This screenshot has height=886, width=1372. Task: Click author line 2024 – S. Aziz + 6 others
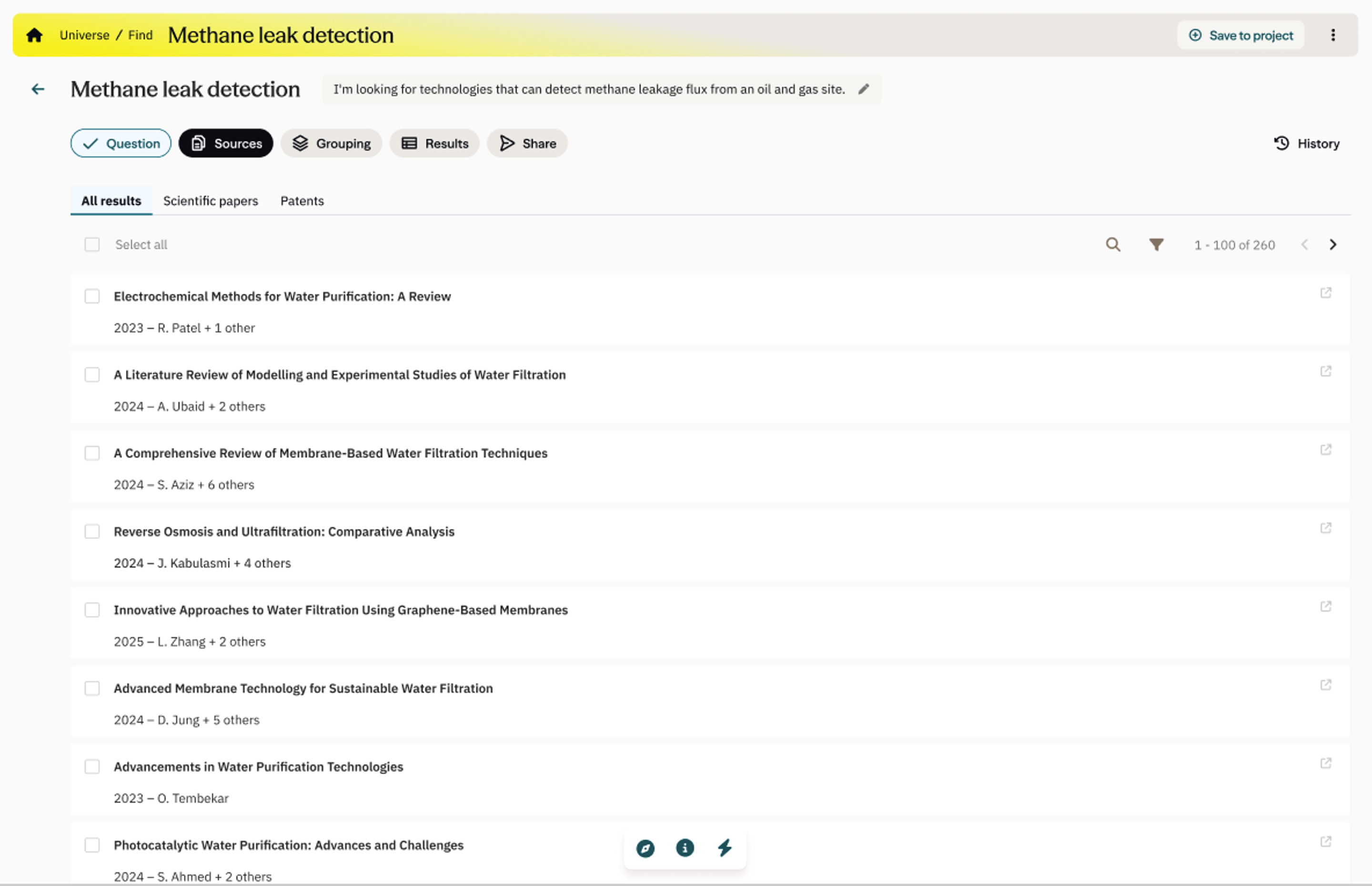(x=184, y=484)
